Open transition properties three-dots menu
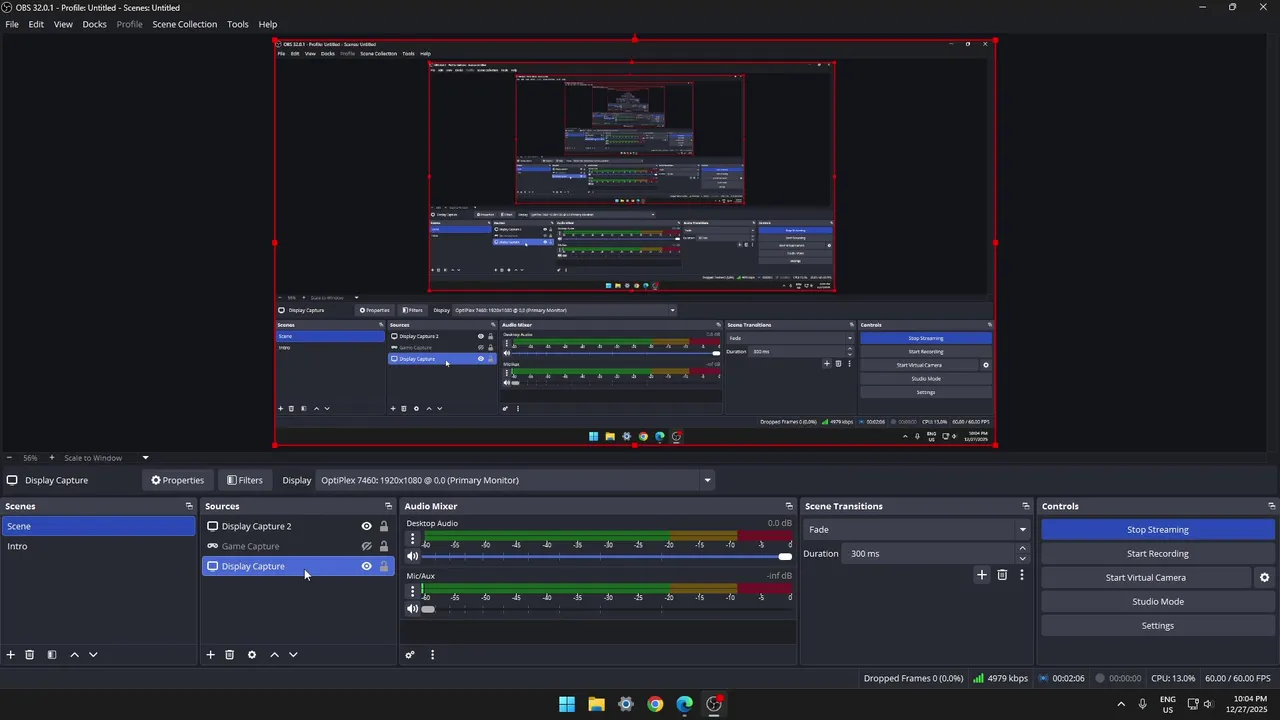This screenshot has height=720, width=1280. [x=1021, y=575]
